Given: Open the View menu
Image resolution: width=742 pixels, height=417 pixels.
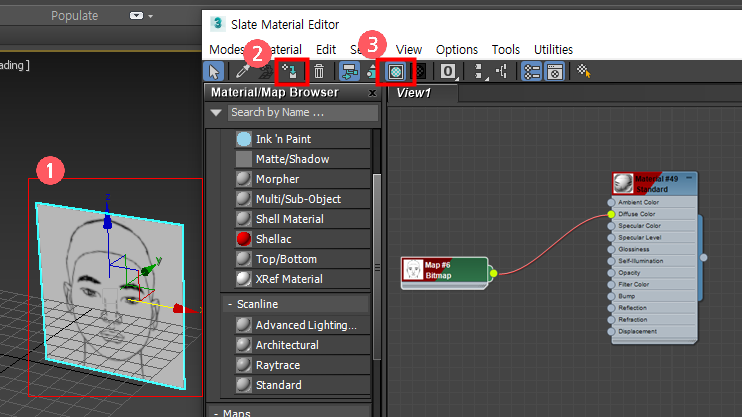Looking at the screenshot, I should [409, 49].
